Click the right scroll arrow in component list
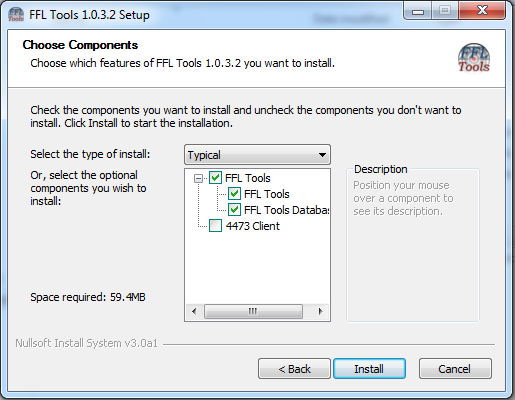 [320, 312]
